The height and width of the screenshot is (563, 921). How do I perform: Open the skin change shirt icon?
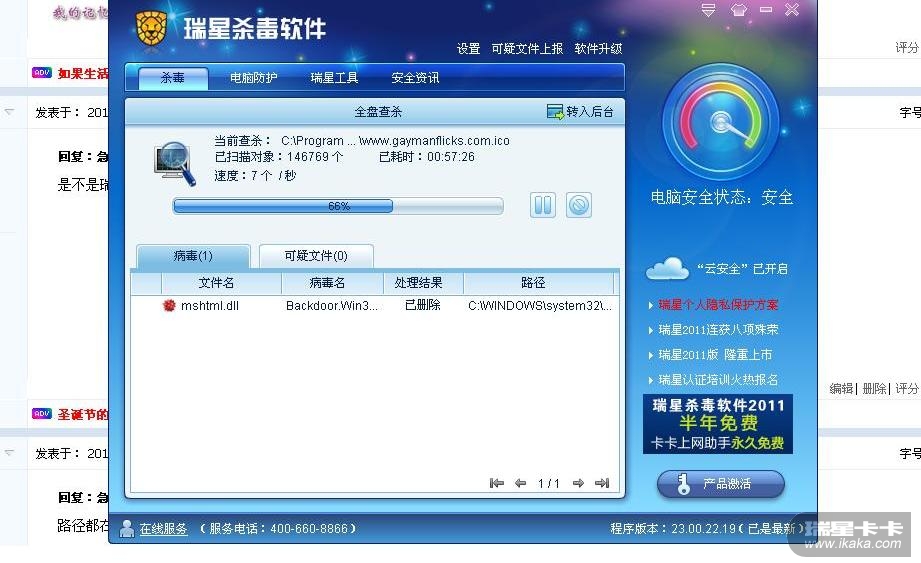(x=738, y=10)
